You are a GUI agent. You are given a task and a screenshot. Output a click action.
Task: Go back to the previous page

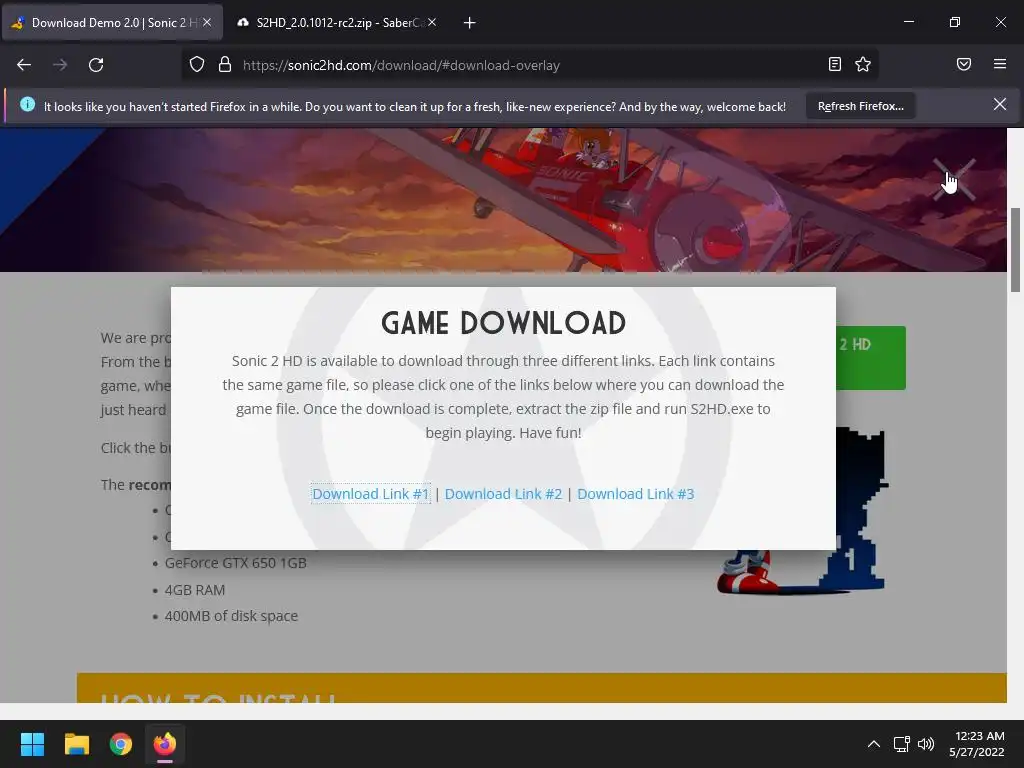[x=24, y=65]
